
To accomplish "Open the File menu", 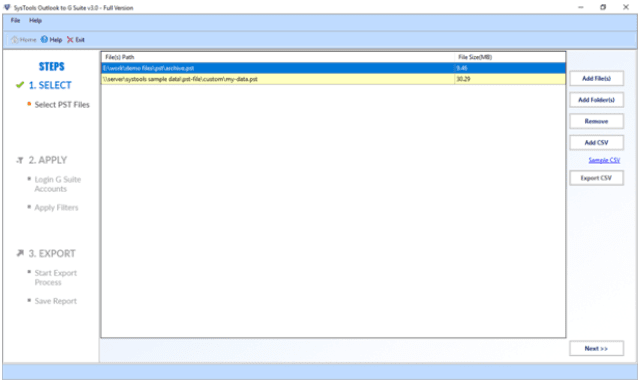I will pyautogui.click(x=15, y=20).
